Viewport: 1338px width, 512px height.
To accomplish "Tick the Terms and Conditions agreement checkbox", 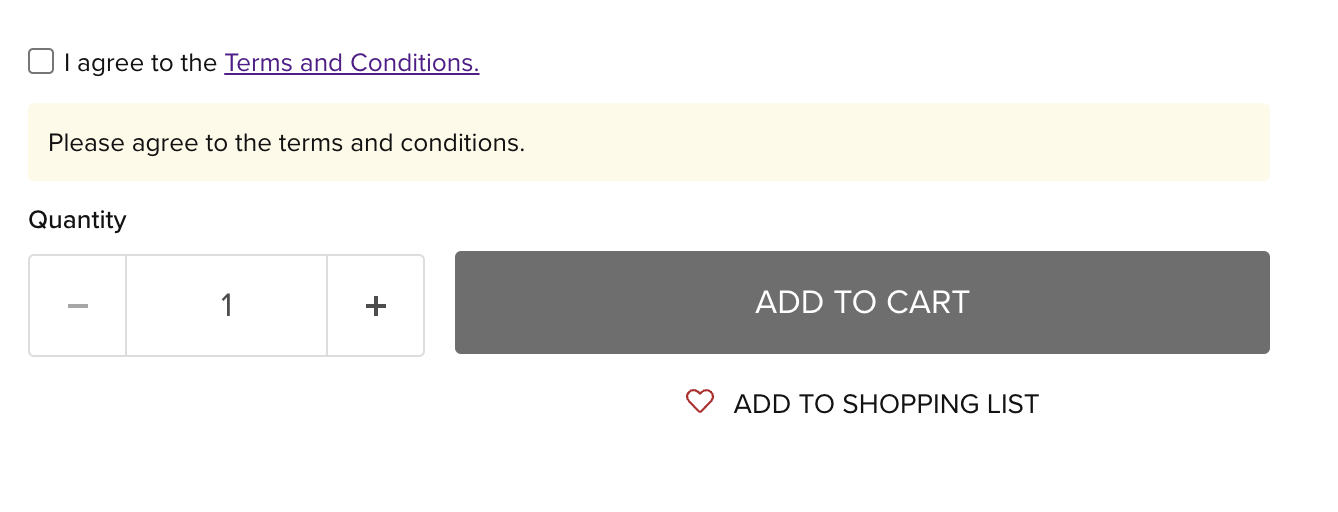I will [41, 62].
